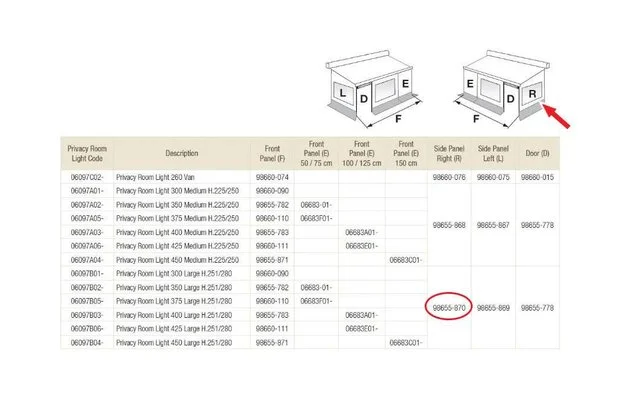Click the Door (D) column header
640x400 pixels.
539,153
